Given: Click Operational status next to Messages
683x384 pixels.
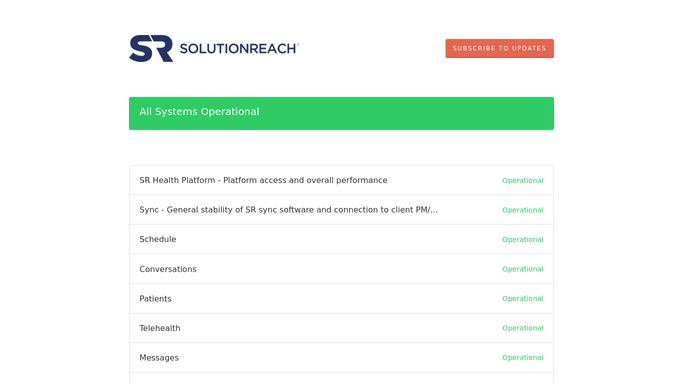Looking at the screenshot, I should tap(522, 357).
